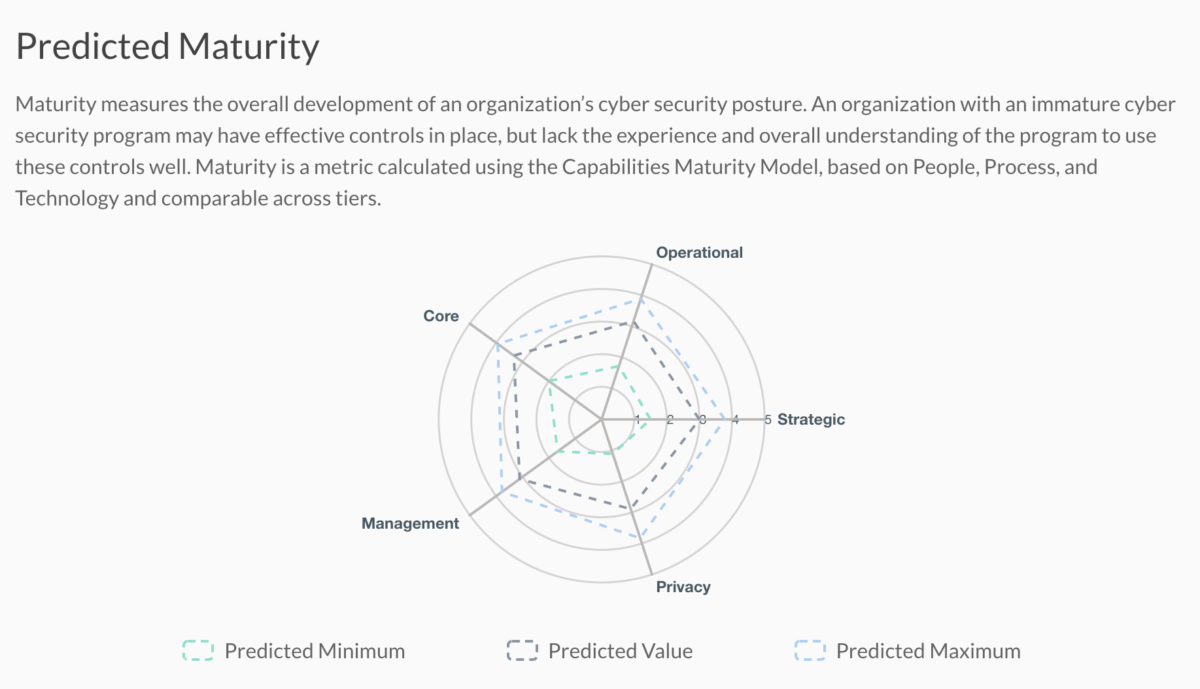Screen dimensions: 1200x689
Task: Click tick value 1 on Strategic axis
Action: [637, 419]
